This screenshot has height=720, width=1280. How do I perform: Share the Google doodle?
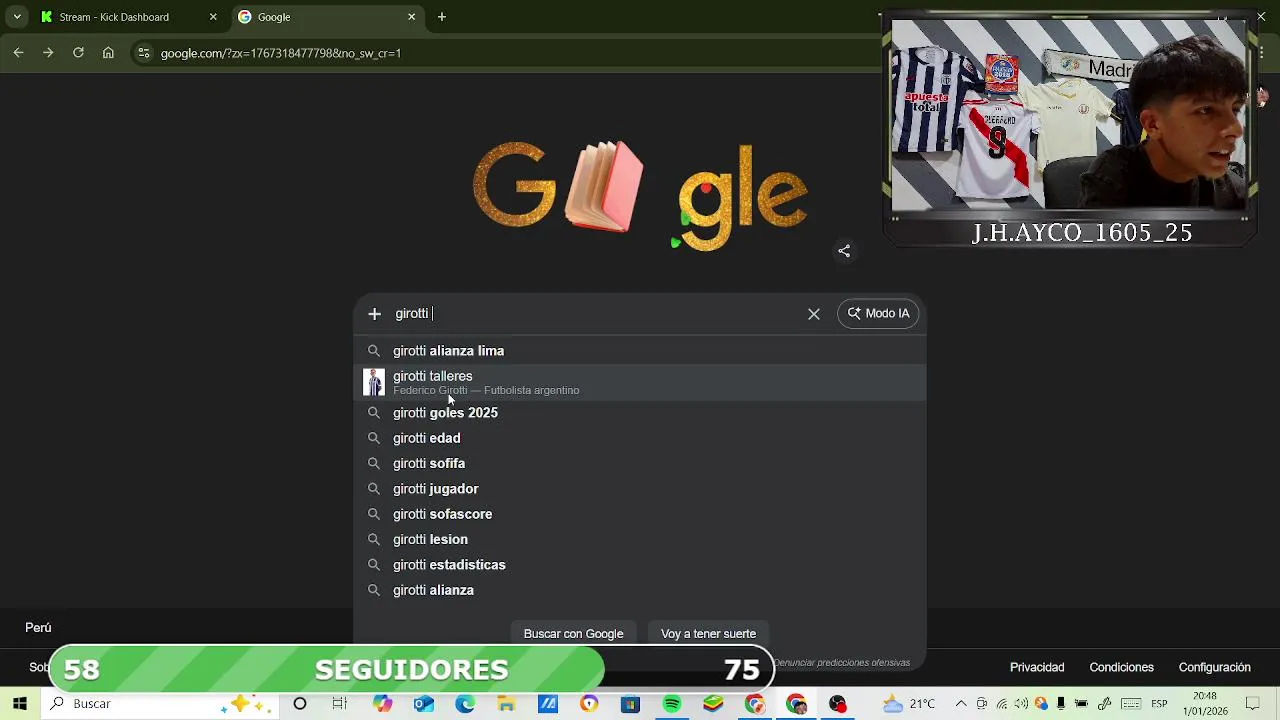point(844,251)
